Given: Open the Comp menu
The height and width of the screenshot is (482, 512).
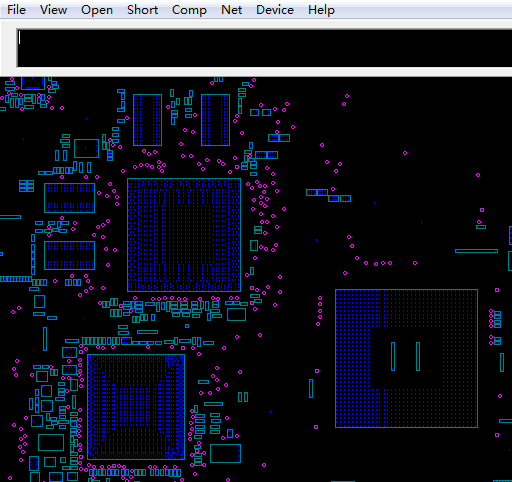Looking at the screenshot, I should click(x=189, y=10).
